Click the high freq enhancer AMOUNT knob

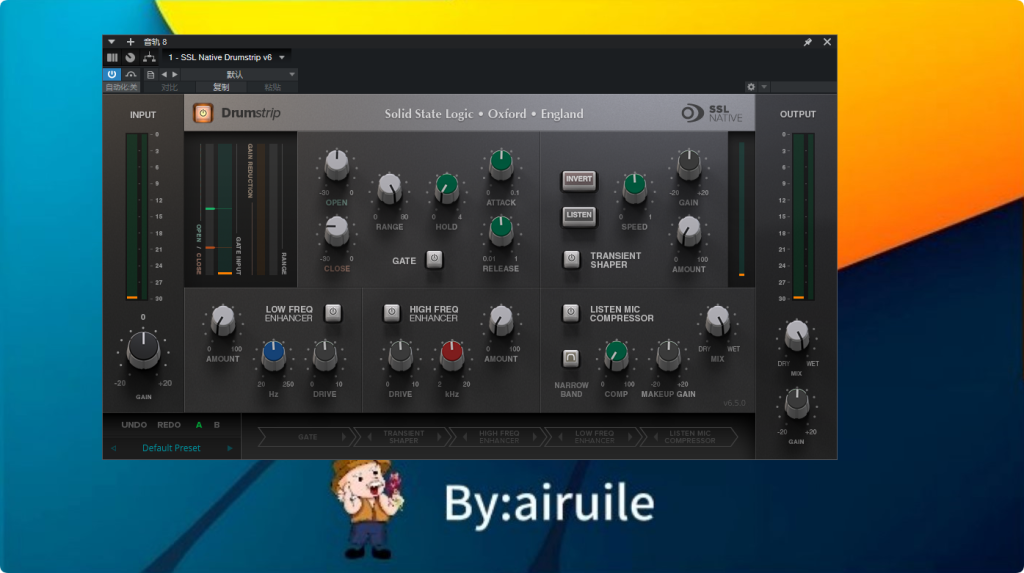(501, 321)
